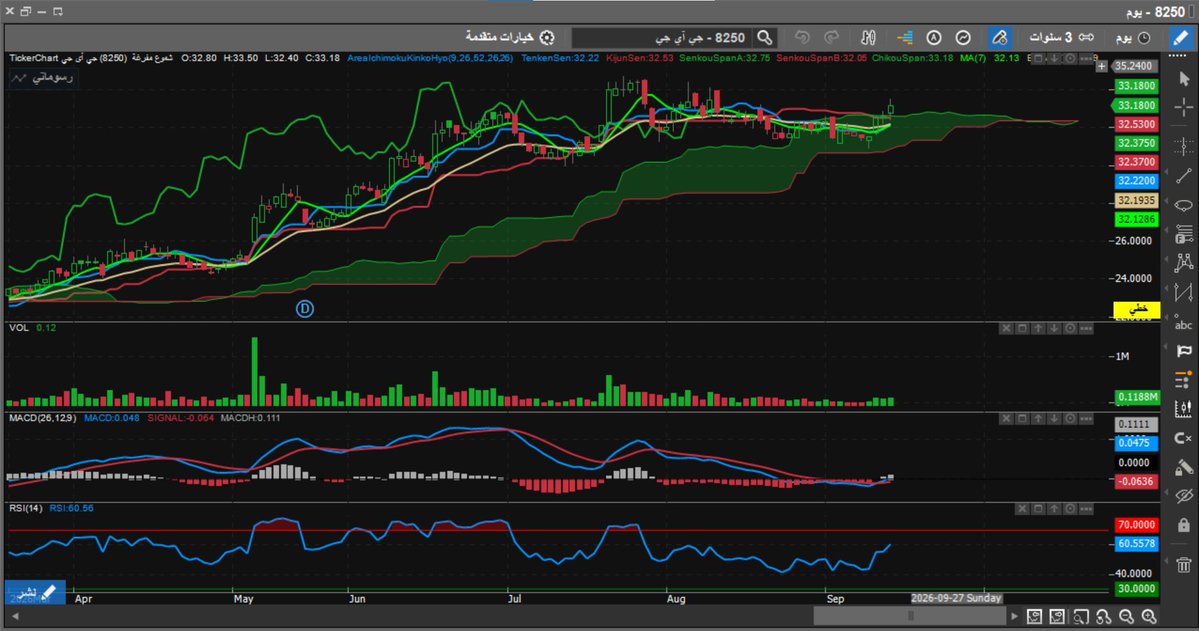Image resolution: width=1199 pixels, height=631 pixels.
Task: Click the zoom in magnifier
Action: pos(1149,616)
